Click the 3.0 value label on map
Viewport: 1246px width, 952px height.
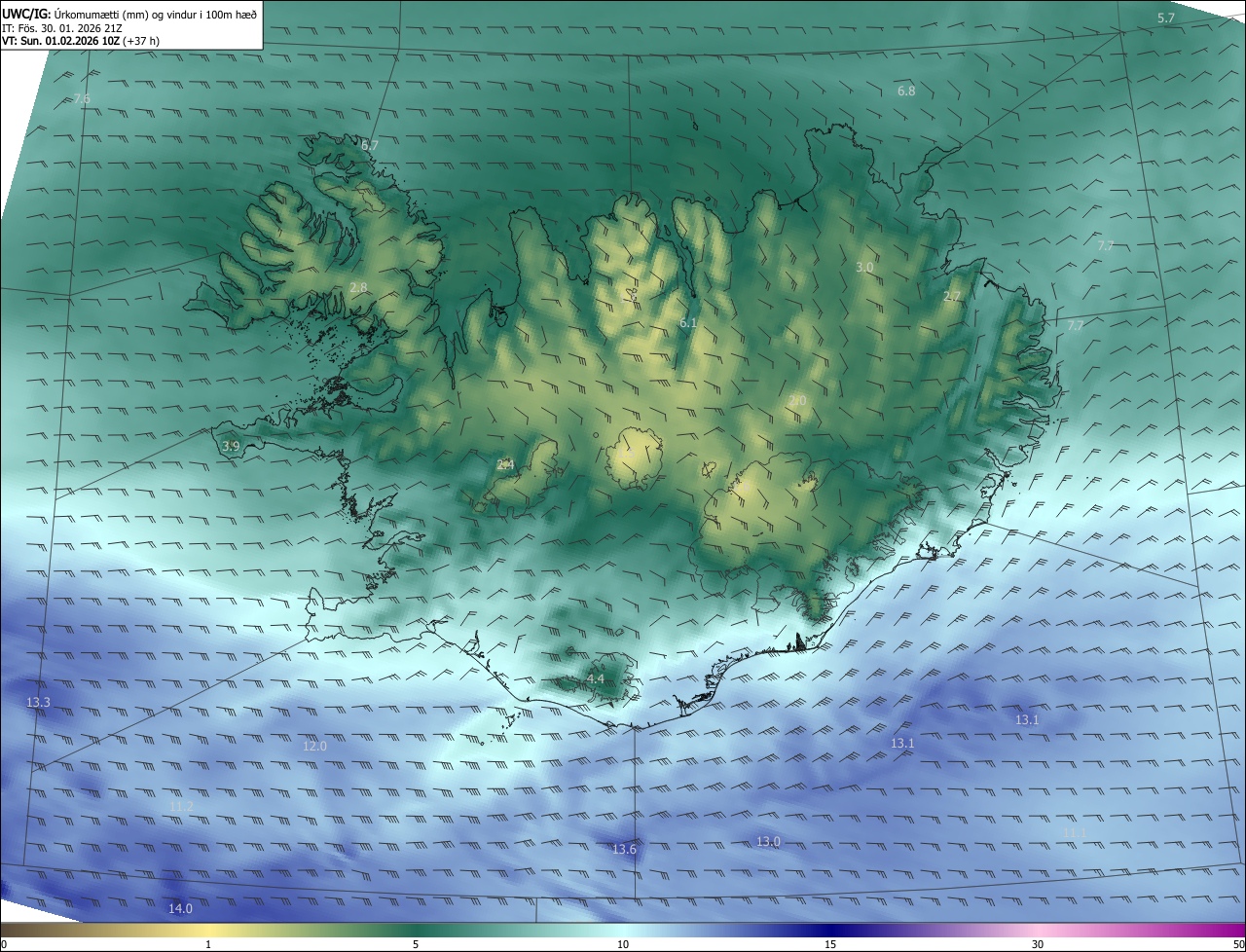[864, 267]
